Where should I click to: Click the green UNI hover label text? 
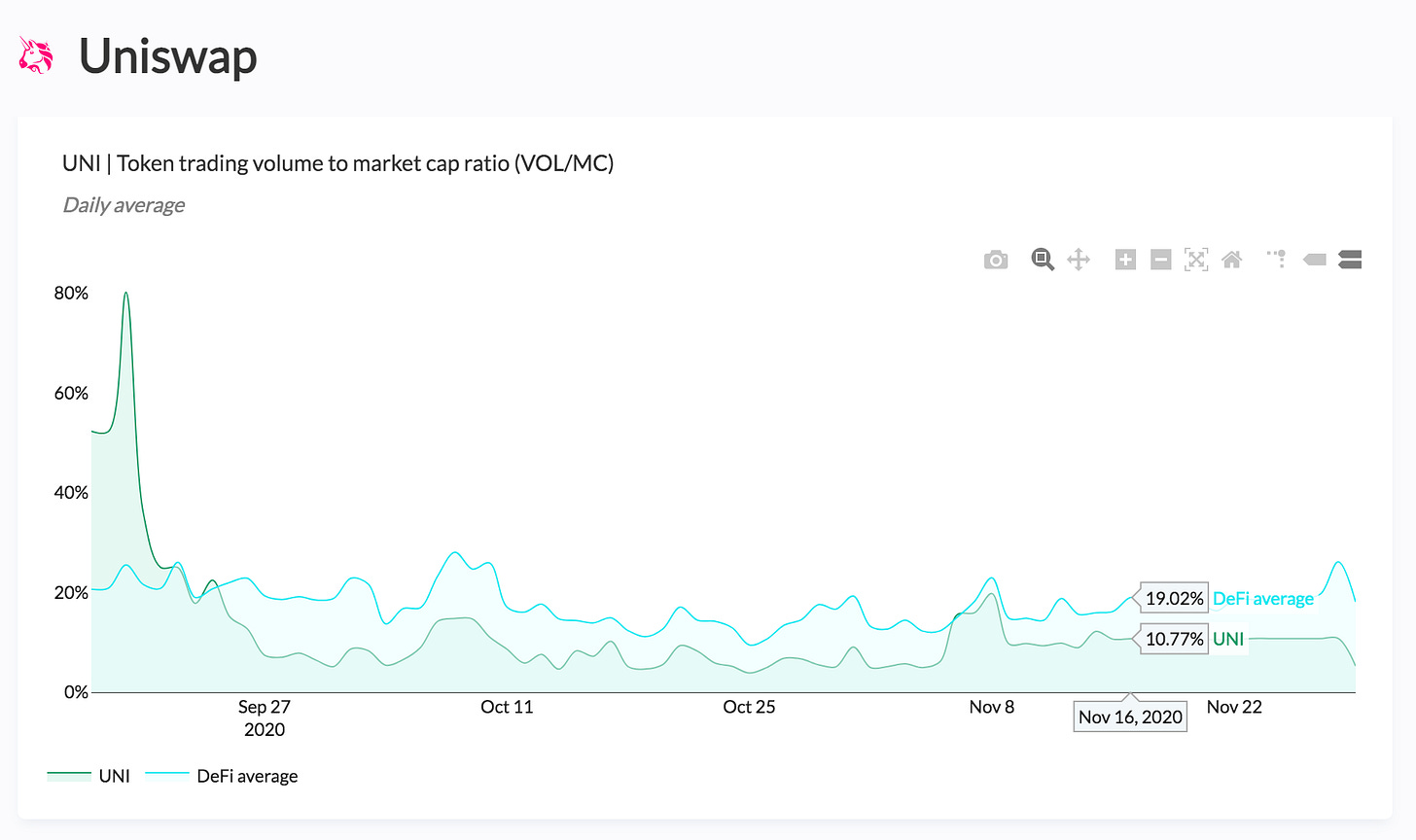(x=1228, y=639)
